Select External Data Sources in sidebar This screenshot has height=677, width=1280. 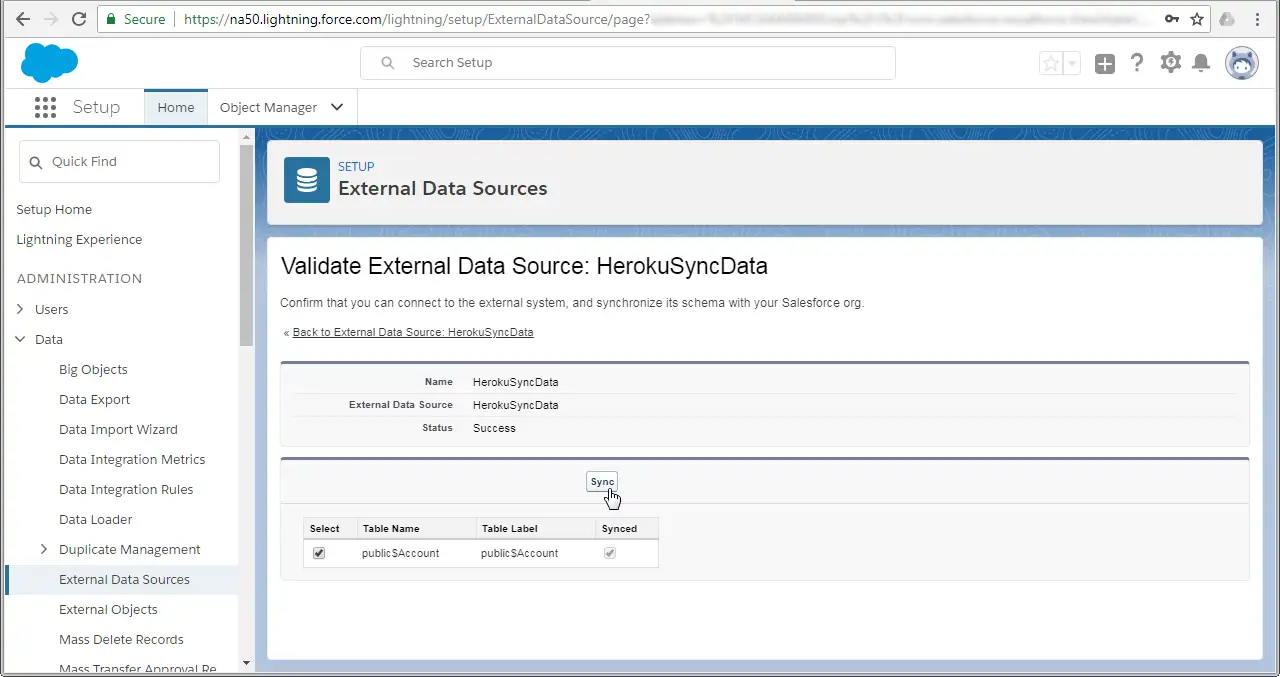click(x=124, y=579)
